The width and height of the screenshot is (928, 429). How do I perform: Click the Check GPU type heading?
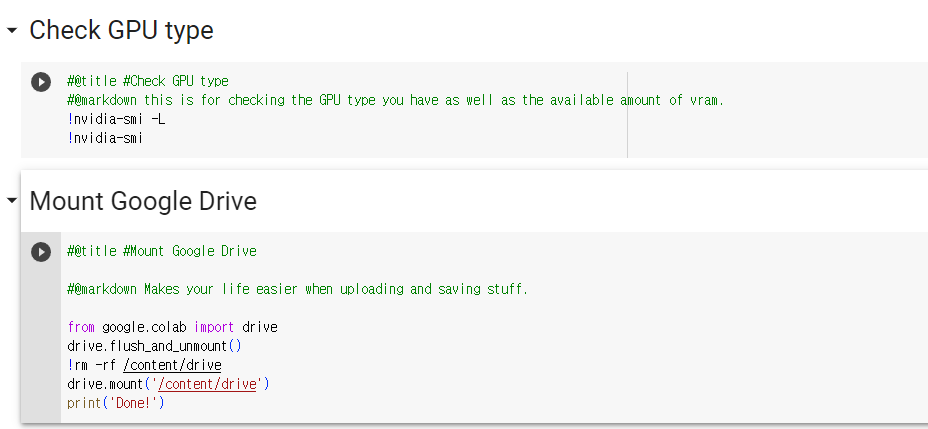(x=121, y=30)
